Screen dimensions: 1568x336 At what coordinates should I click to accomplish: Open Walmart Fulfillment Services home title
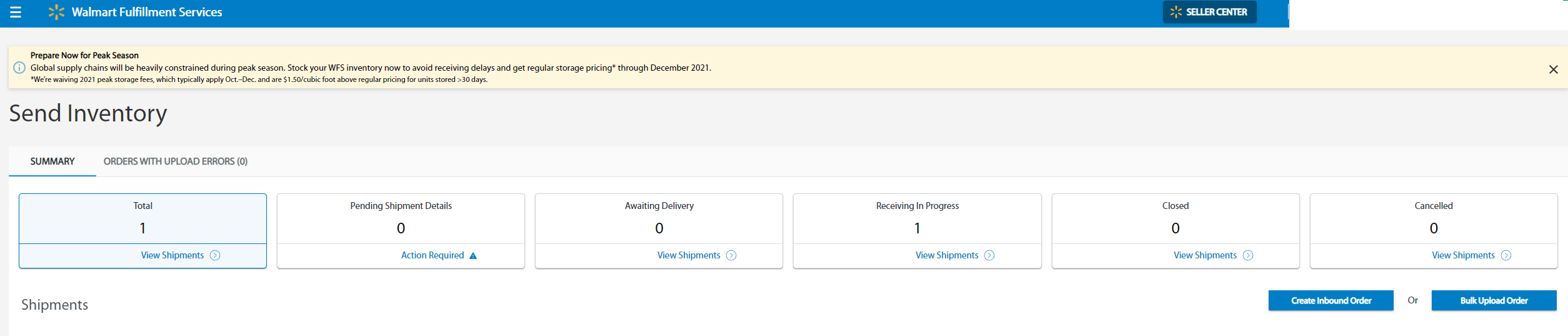pos(147,12)
